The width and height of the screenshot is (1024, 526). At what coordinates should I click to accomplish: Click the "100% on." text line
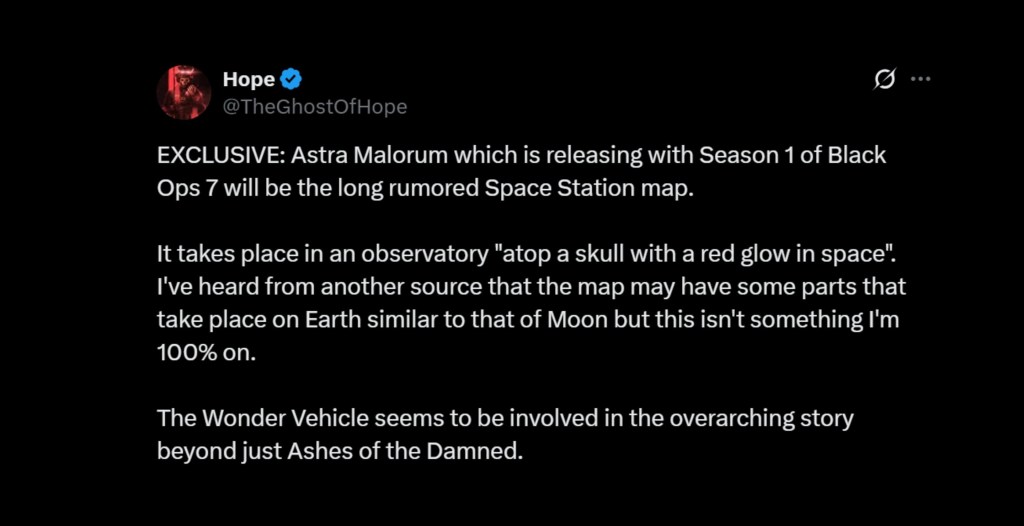pyautogui.click(x=200, y=352)
